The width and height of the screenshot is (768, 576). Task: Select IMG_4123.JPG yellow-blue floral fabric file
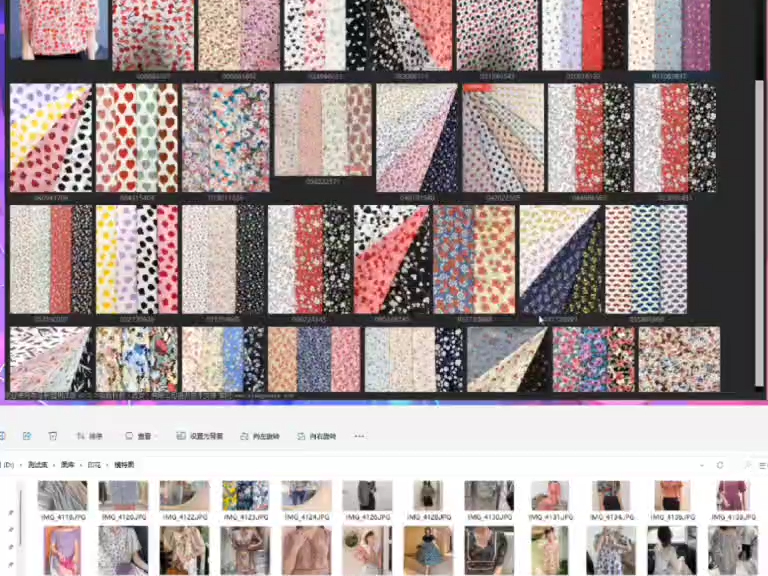click(245, 500)
